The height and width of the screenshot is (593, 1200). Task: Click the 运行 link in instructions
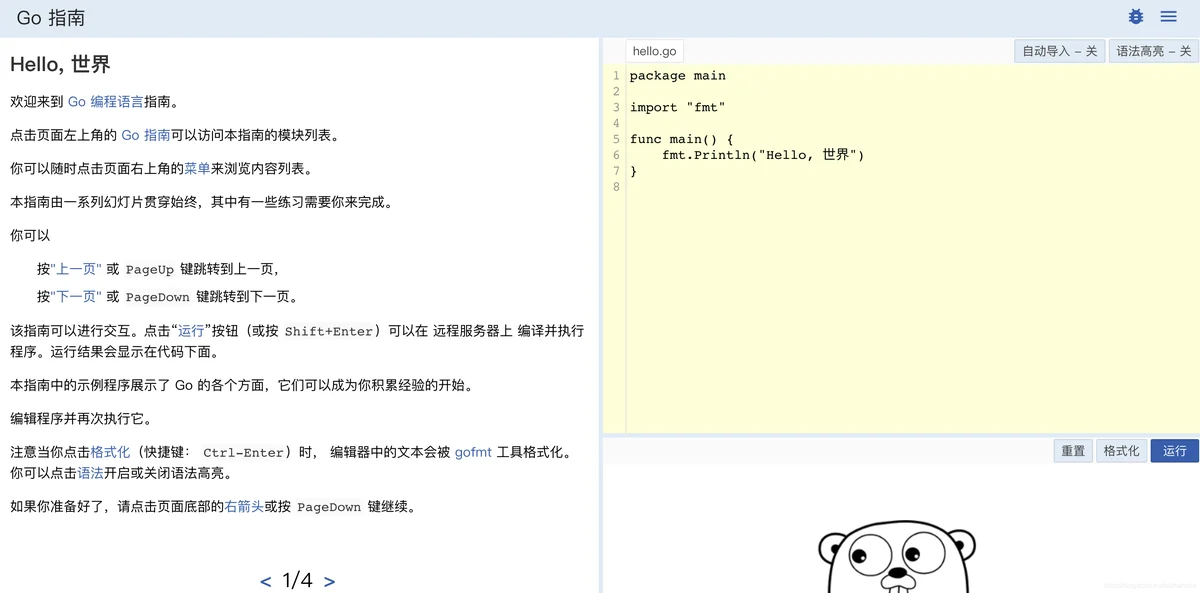pyautogui.click(x=191, y=331)
